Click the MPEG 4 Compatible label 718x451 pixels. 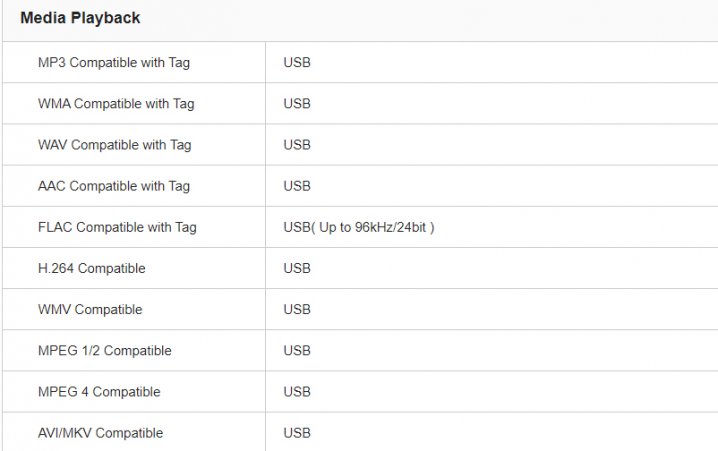tap(99, 392)
